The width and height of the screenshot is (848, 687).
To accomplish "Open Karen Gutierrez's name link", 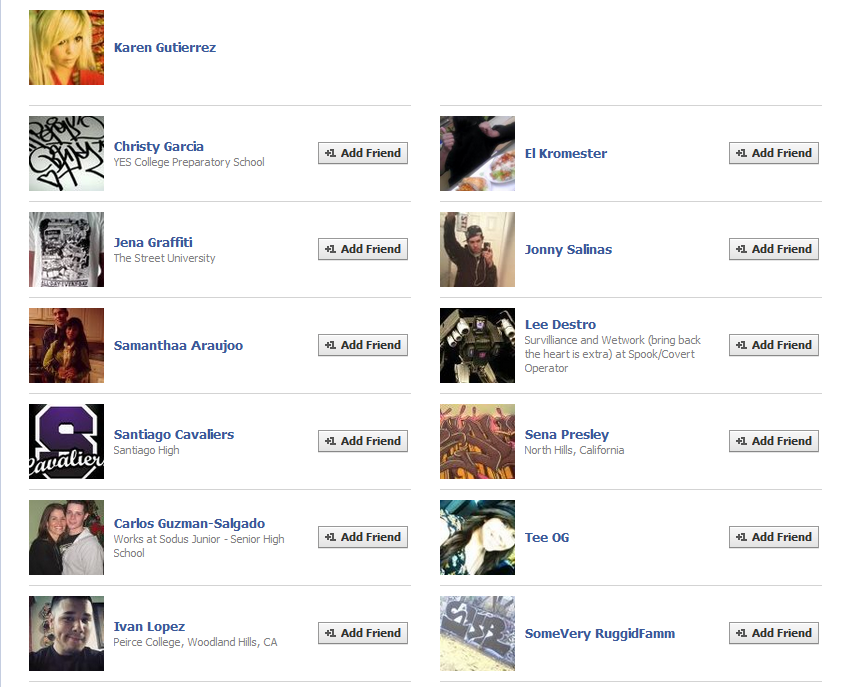I will pos(165,48).
